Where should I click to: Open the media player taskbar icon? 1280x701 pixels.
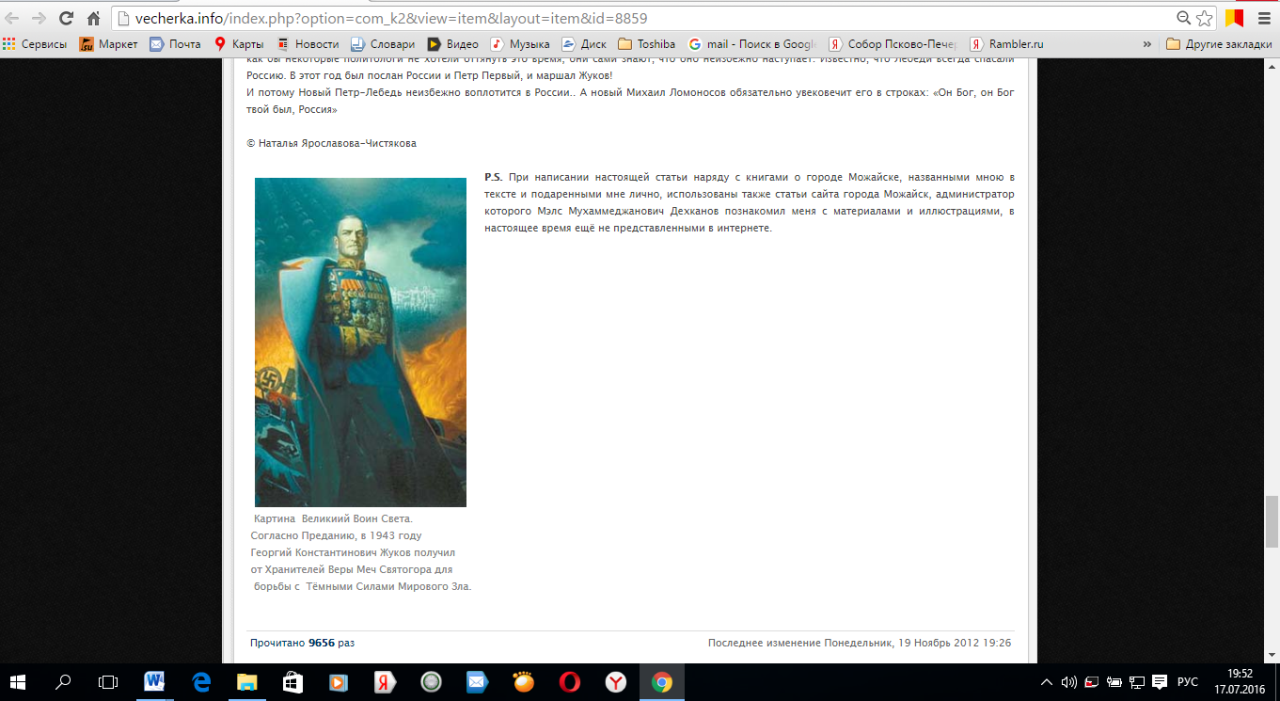pyautogui.click(x=339, y=682)
